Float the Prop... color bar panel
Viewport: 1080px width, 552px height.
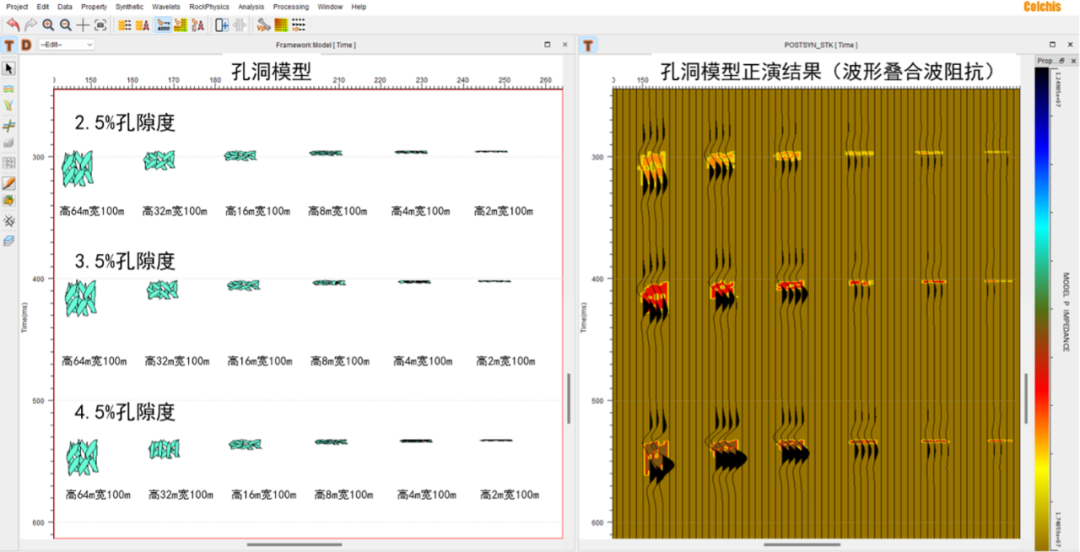[x=1064, y=61]
